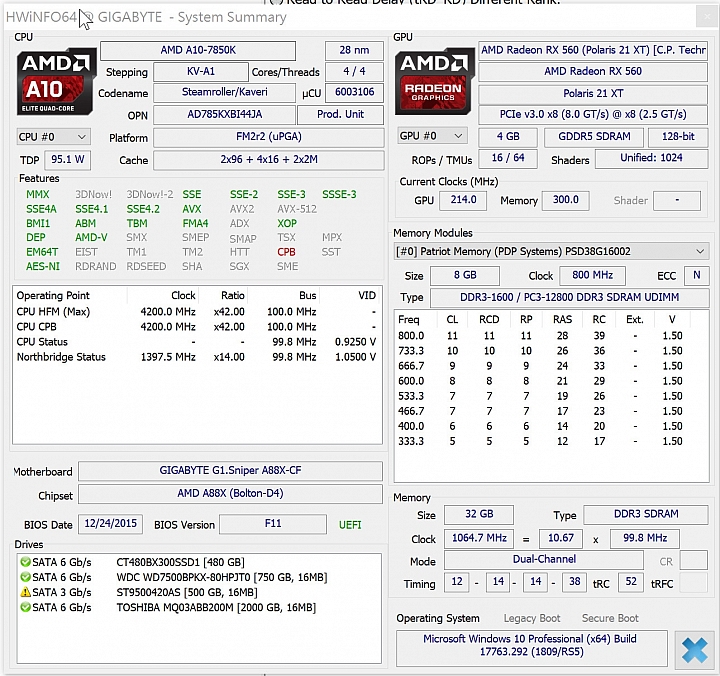Click the red CPB feature label
Viewport: 720px width, 676px height.
click(286, 252)
